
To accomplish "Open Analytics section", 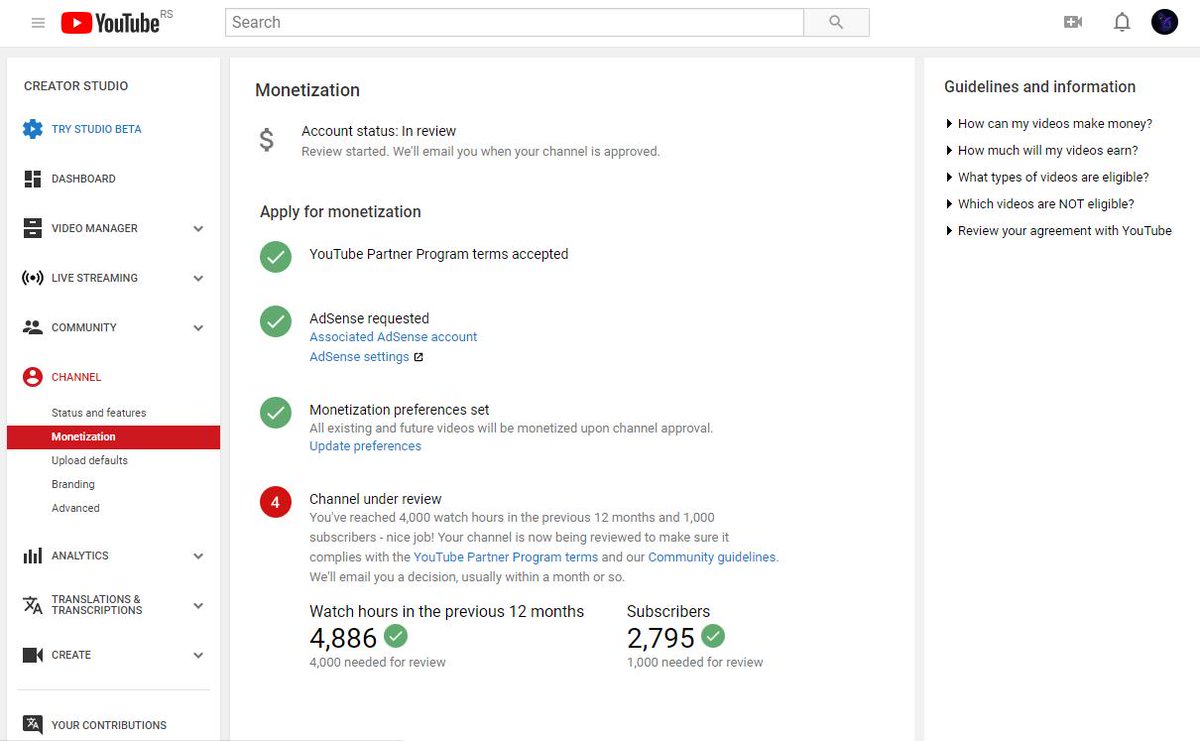I will coord(80,556).
